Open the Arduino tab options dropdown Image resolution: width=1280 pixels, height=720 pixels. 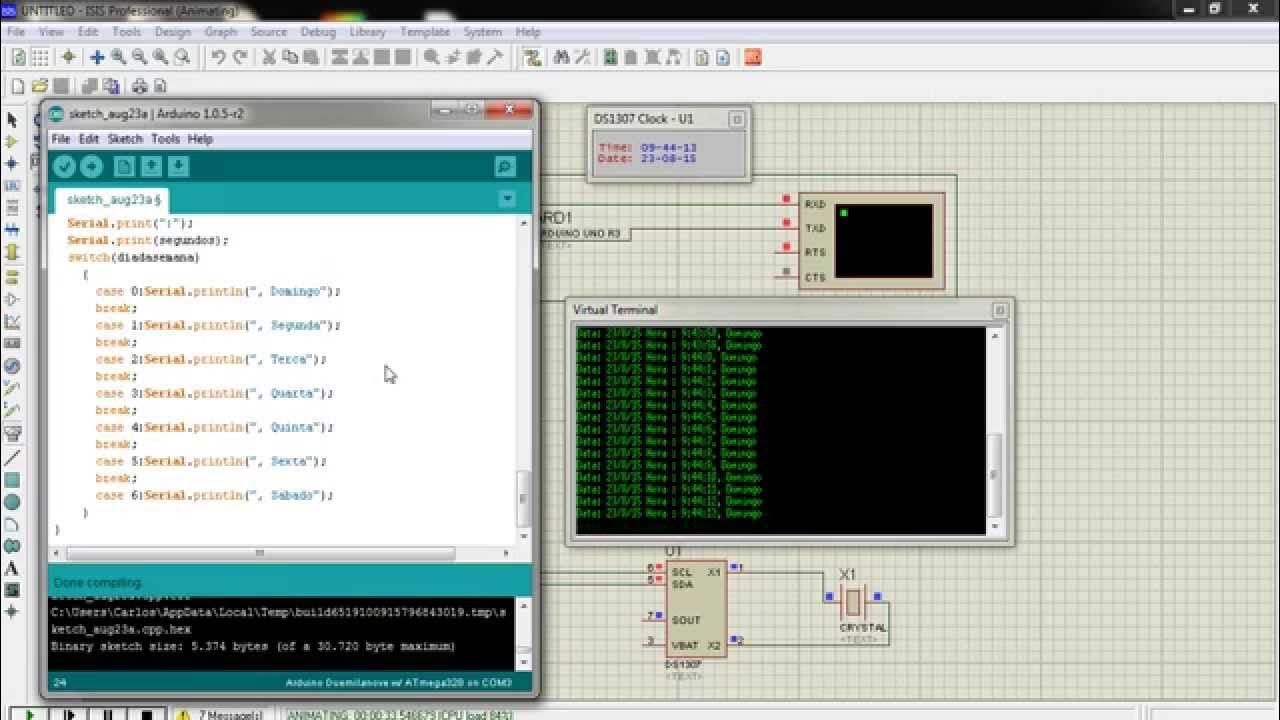[x=507, y=199]
